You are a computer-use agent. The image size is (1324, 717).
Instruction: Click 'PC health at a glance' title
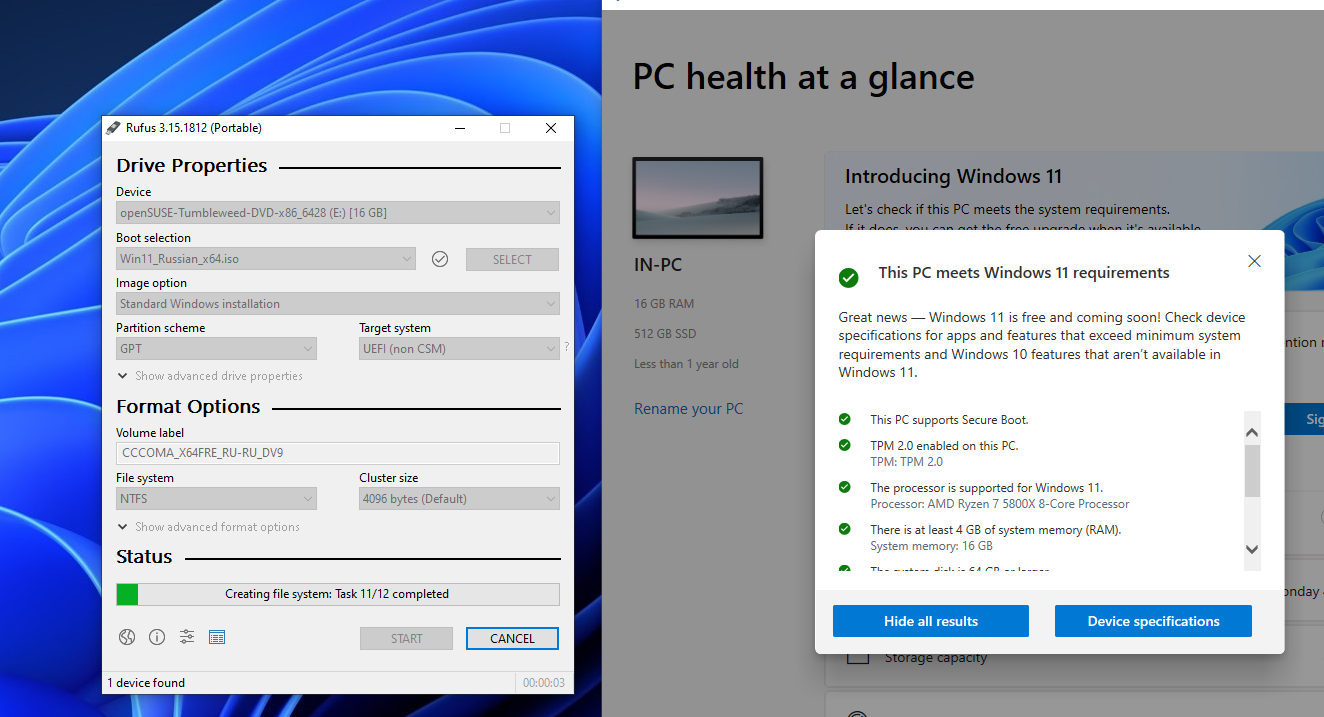(803, 77)
